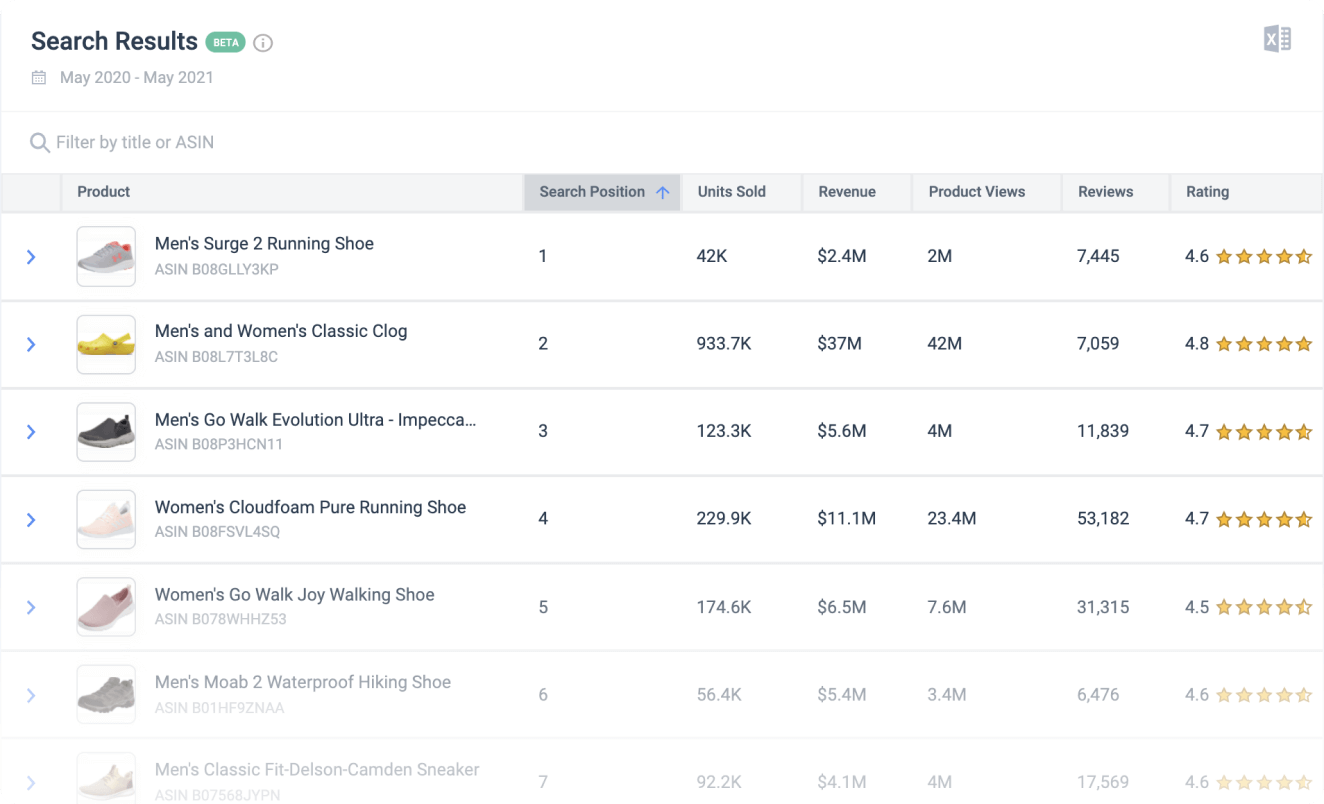Expand the Men's Surge 2 Running Shoe row

pyautogui.click(x=31, y=257)
